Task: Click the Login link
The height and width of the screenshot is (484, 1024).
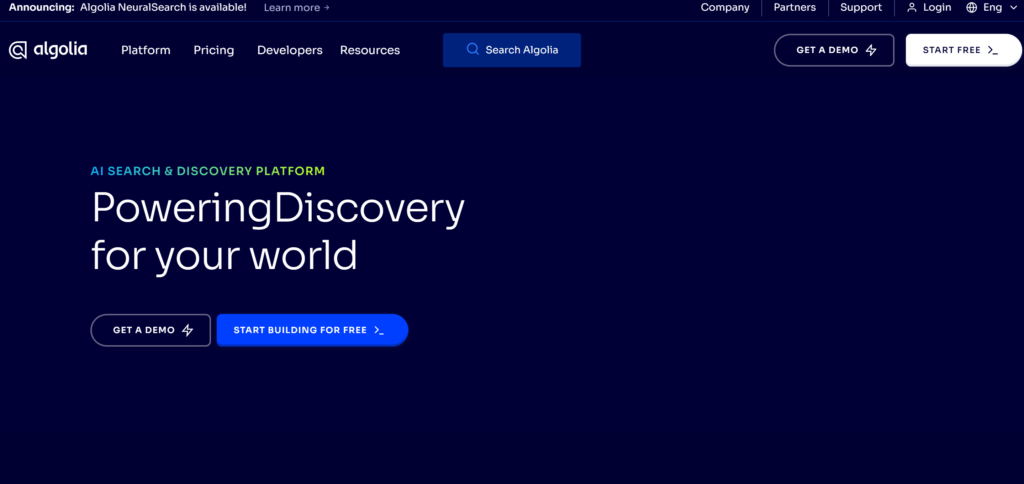Action: (x=937, y=8)
